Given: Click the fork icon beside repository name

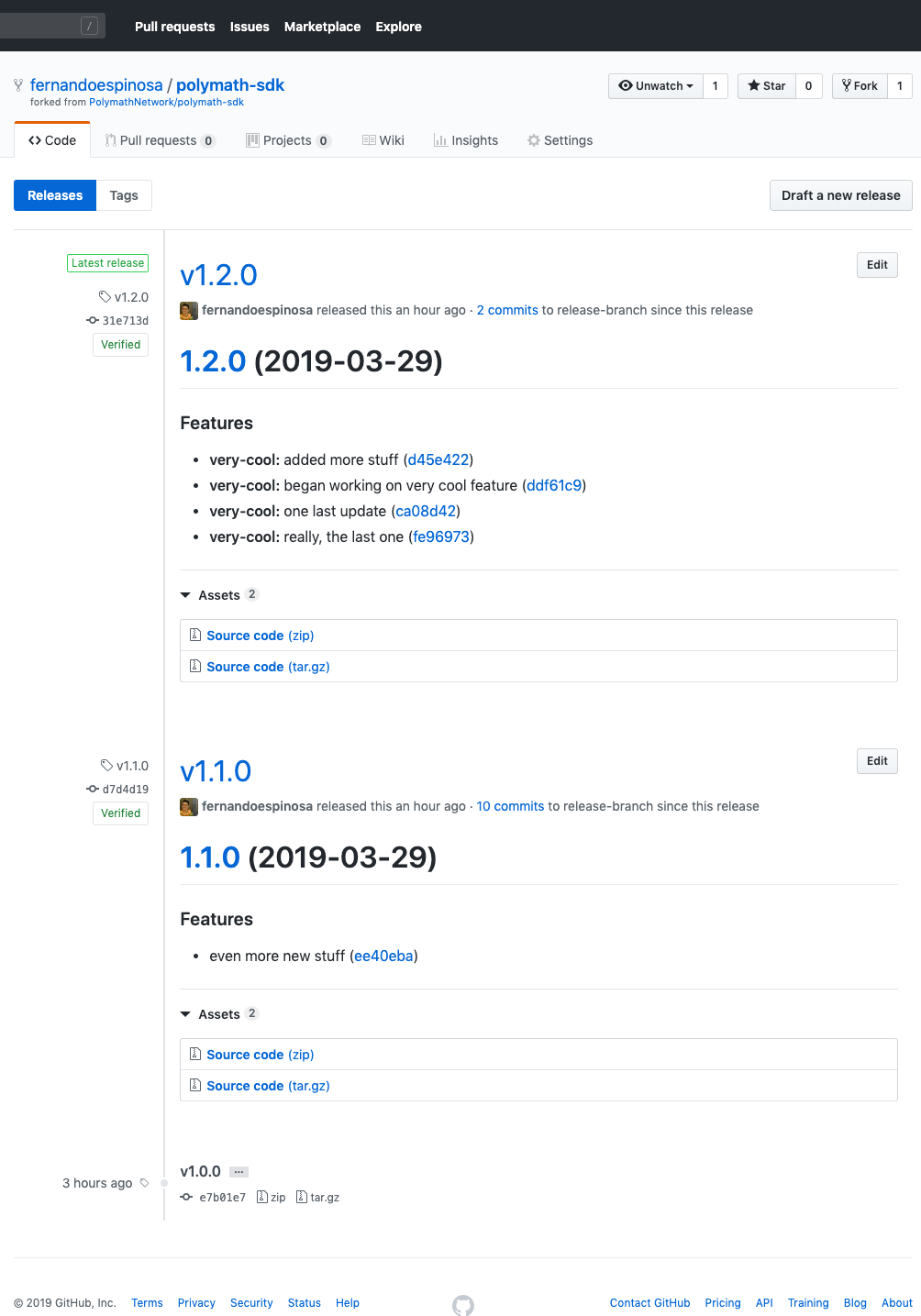Looking at the screenshot, I should click(18, 85).
